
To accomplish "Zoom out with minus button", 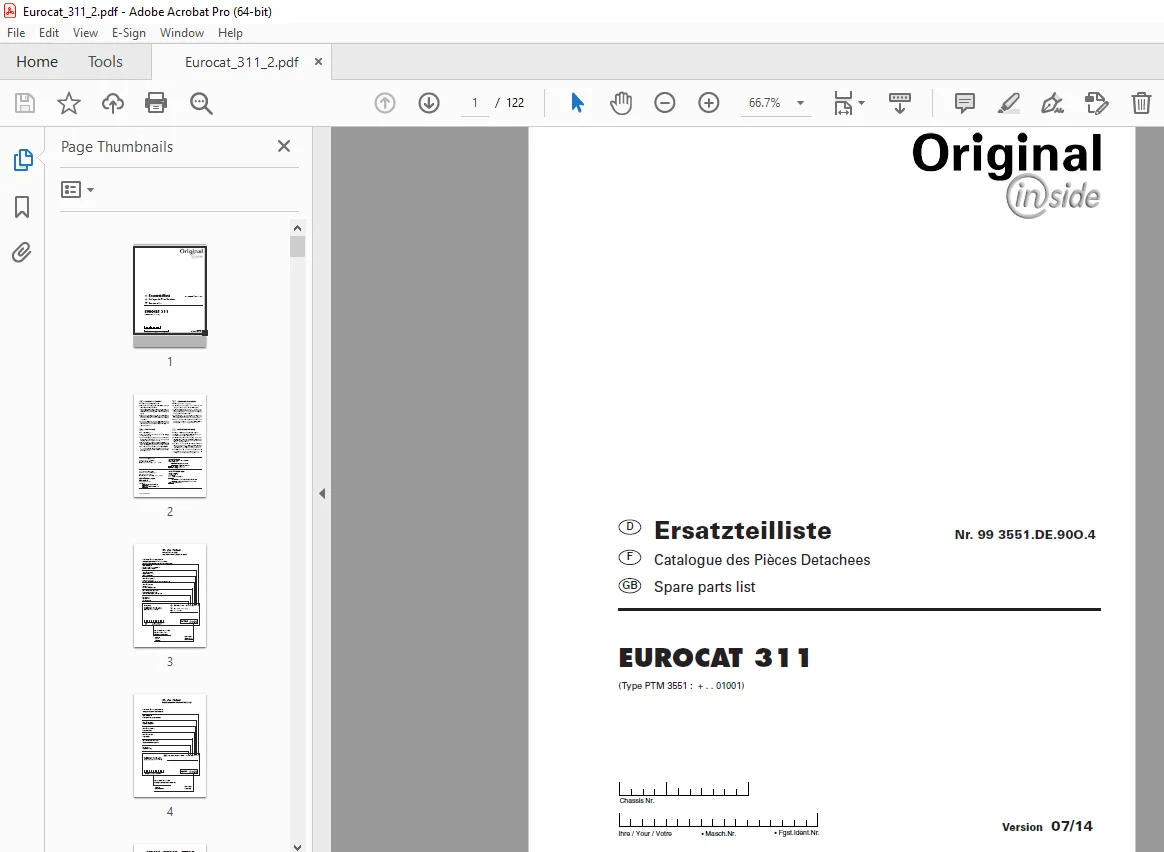I will pos(664,103).
